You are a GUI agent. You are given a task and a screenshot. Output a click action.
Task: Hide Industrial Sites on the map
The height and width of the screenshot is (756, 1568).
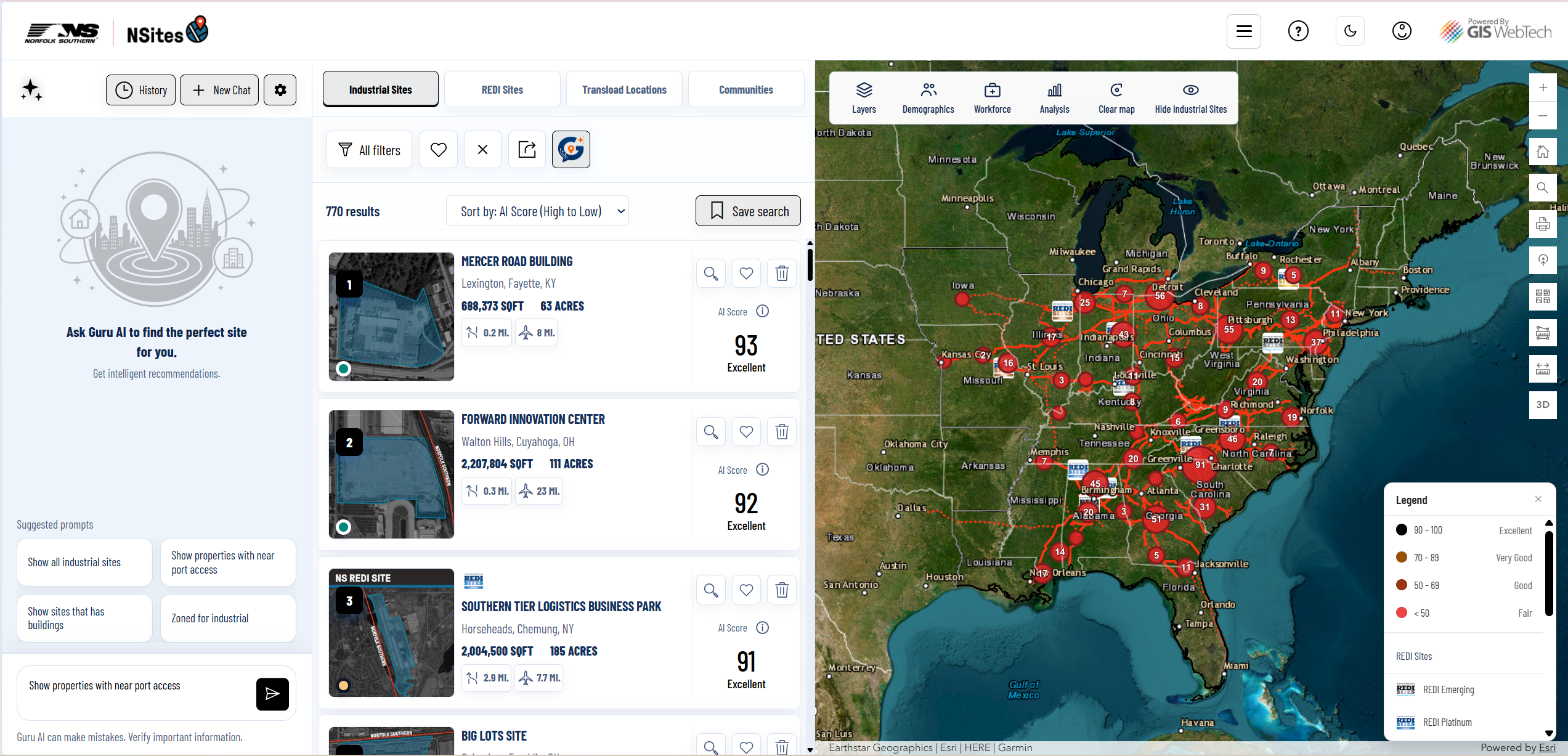tap(1190, 99)
